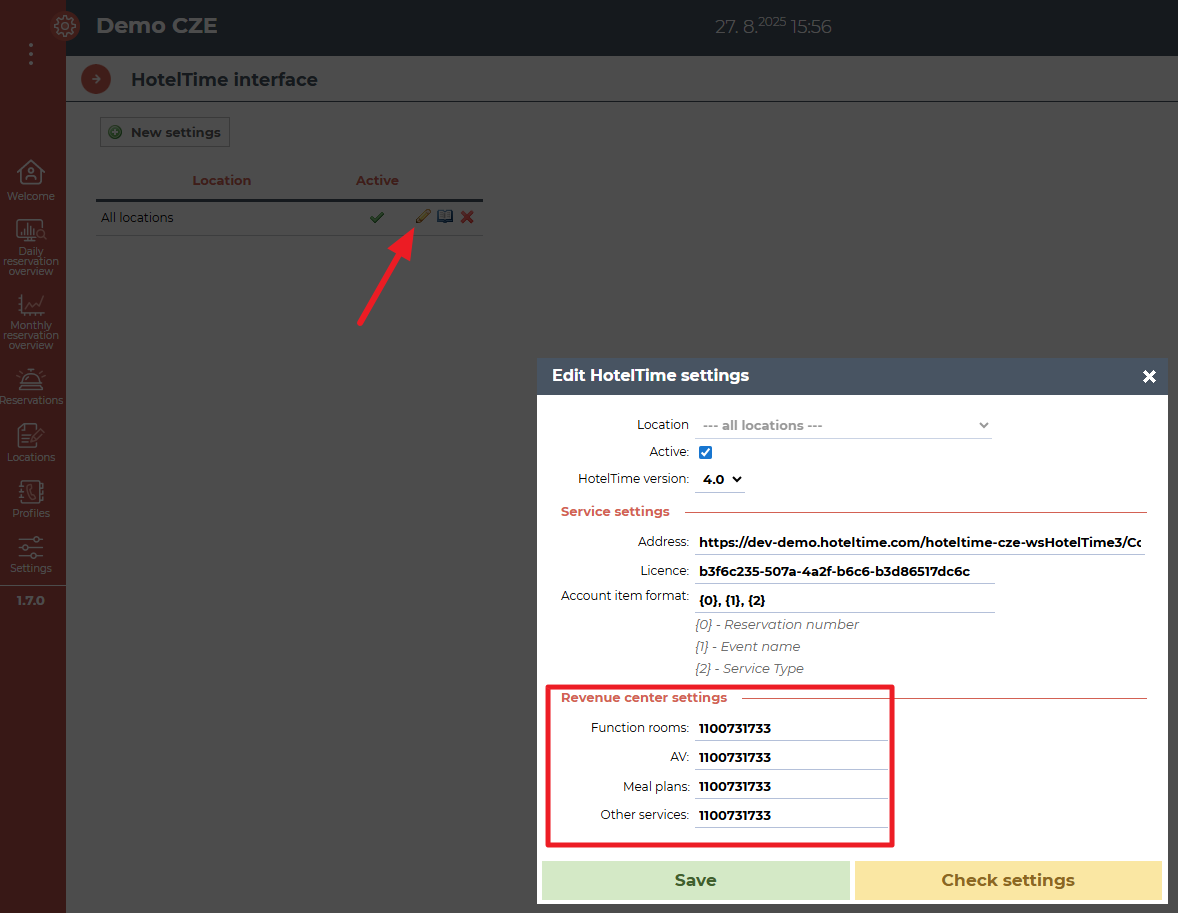This screenshot has width=1178, height=913.
Task: Click the Address input field
Action: 920,543
